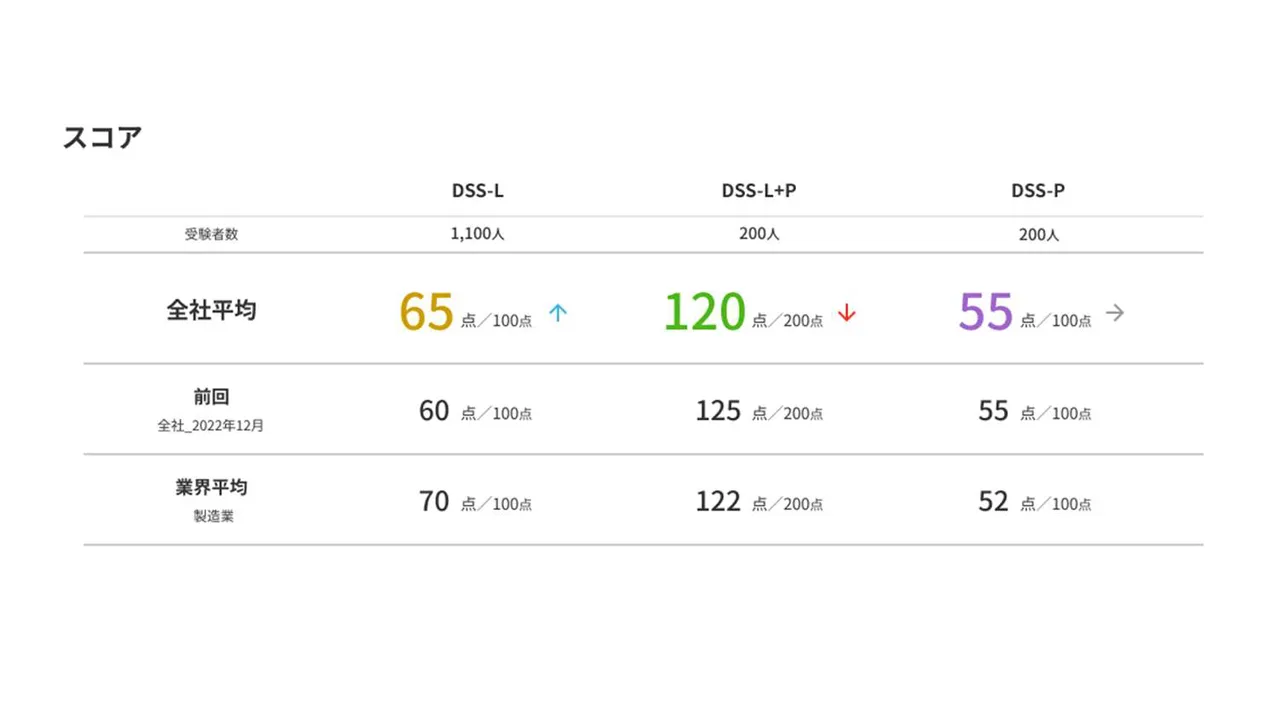Click the 全社平均 row label
Image resolution: width=1280 pixels, height=720 pixels.
point(211,310)
